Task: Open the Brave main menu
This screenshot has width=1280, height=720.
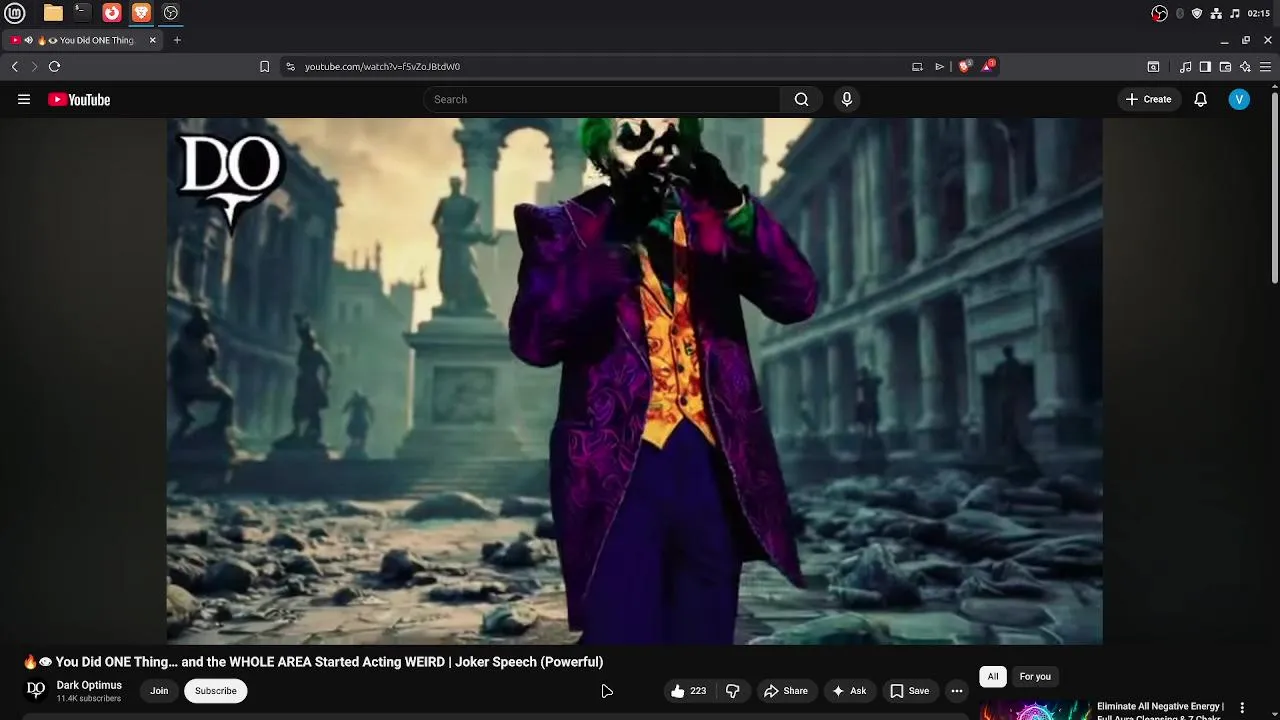Action: click(x=1265, y=67)
